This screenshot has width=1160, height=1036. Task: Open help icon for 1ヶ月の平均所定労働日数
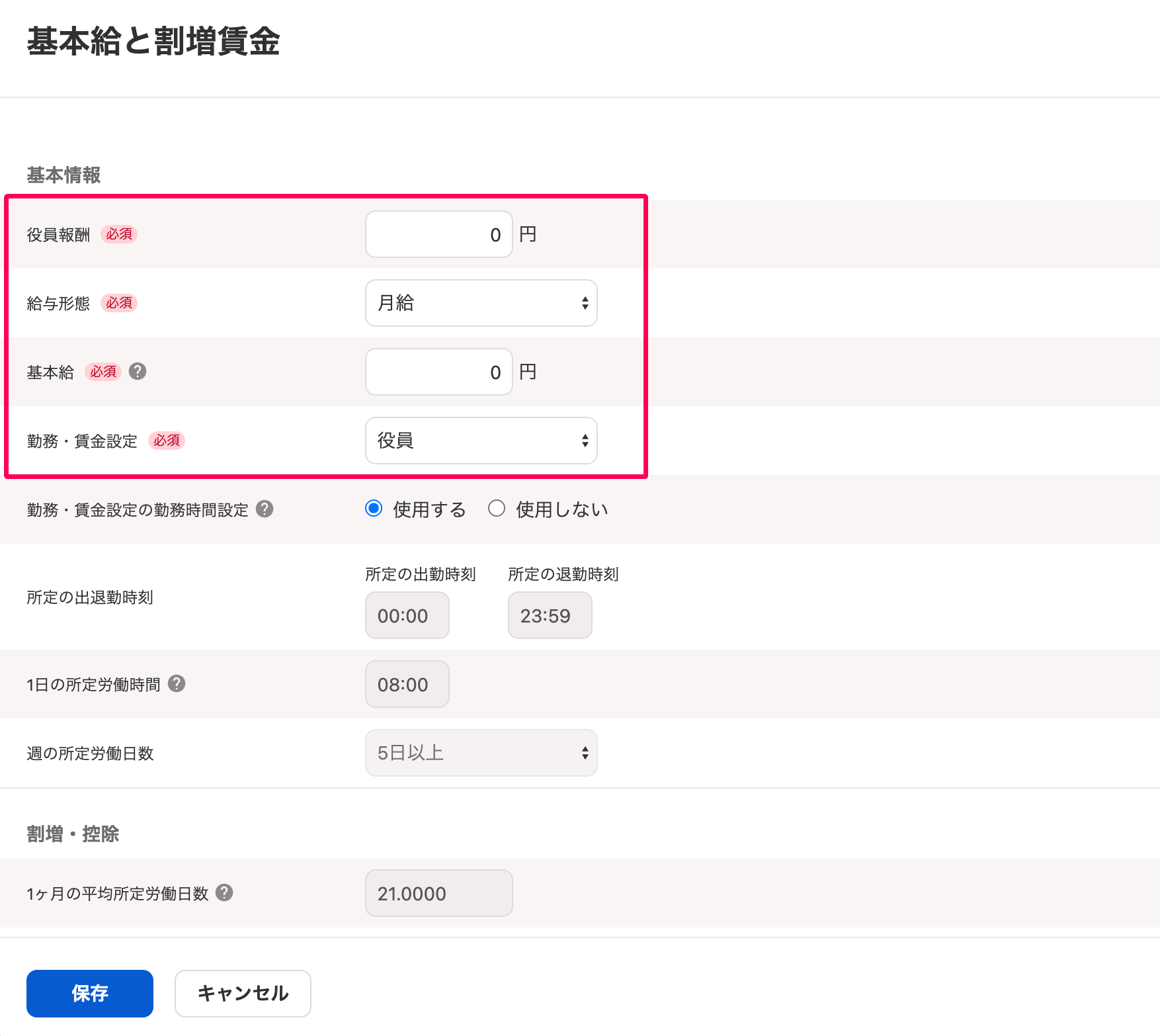click(x=224, y=892)
